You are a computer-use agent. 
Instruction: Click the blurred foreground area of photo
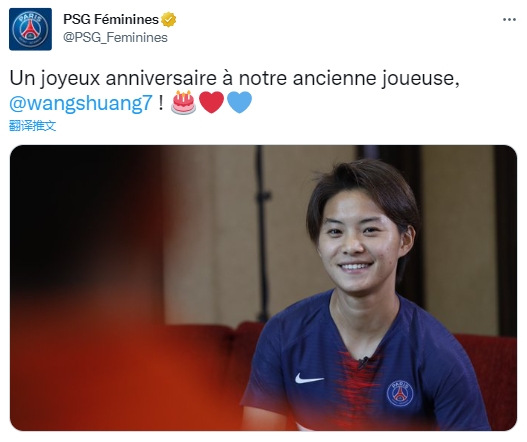pyautogui.click(x=87, y=289)
